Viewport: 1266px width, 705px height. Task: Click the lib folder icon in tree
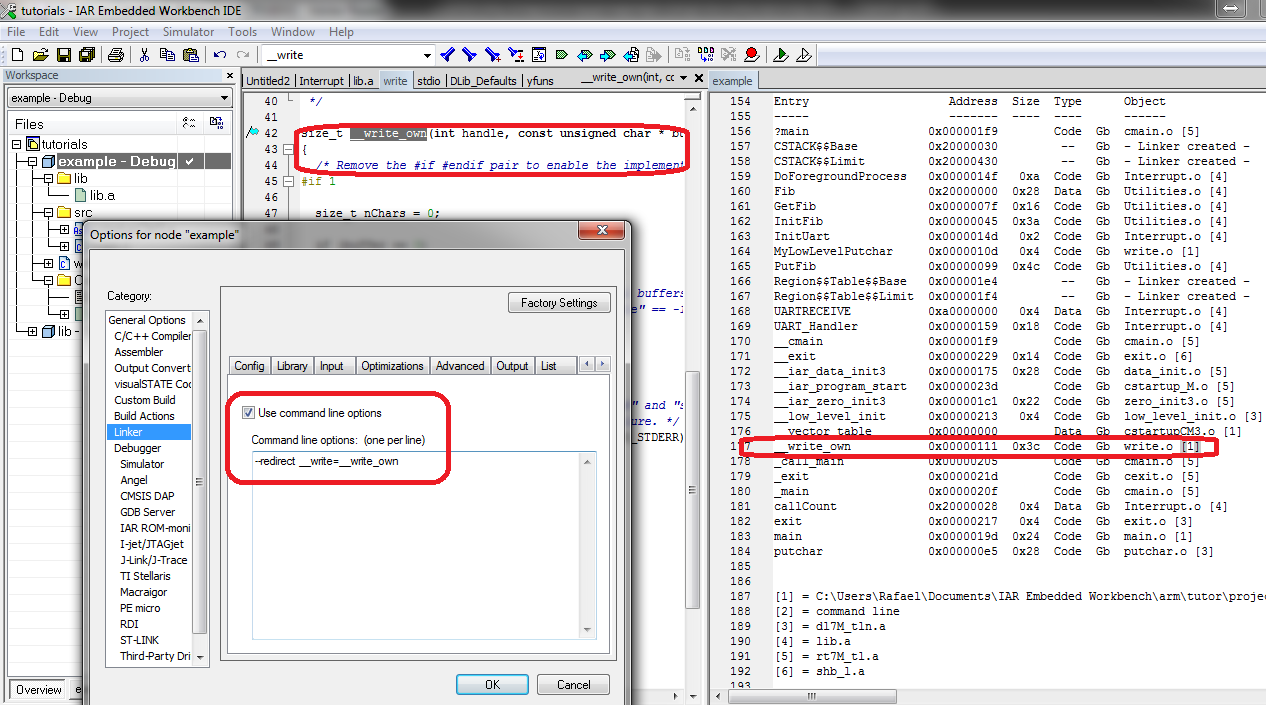coord(65,178)
